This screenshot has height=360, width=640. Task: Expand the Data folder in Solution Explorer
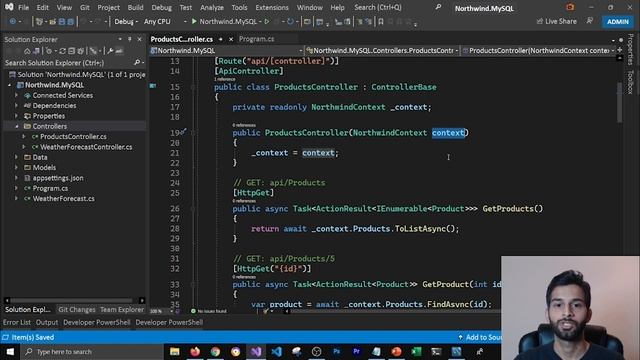coord(16,157)
